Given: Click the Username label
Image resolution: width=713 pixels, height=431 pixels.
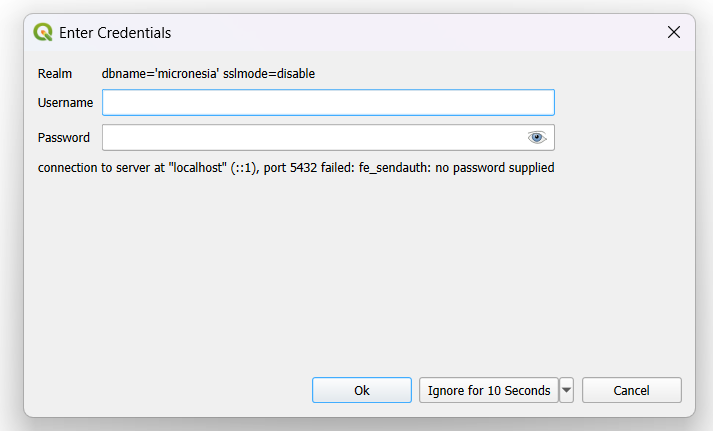Looking at the screenshot, I should tap(65, 103).
